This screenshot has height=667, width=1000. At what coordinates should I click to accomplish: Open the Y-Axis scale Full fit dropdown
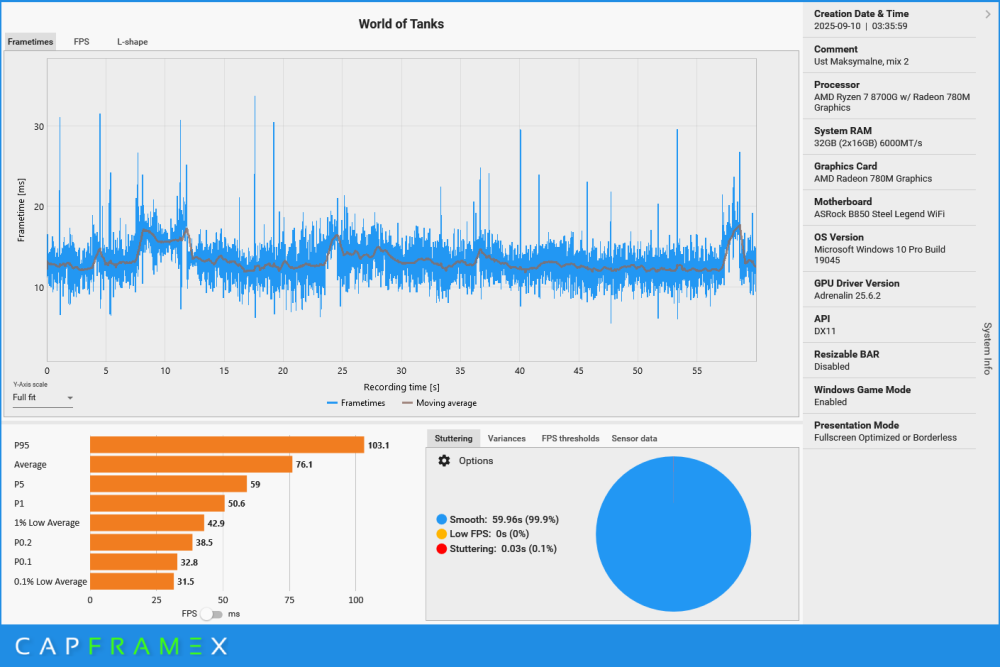point(43,398)
